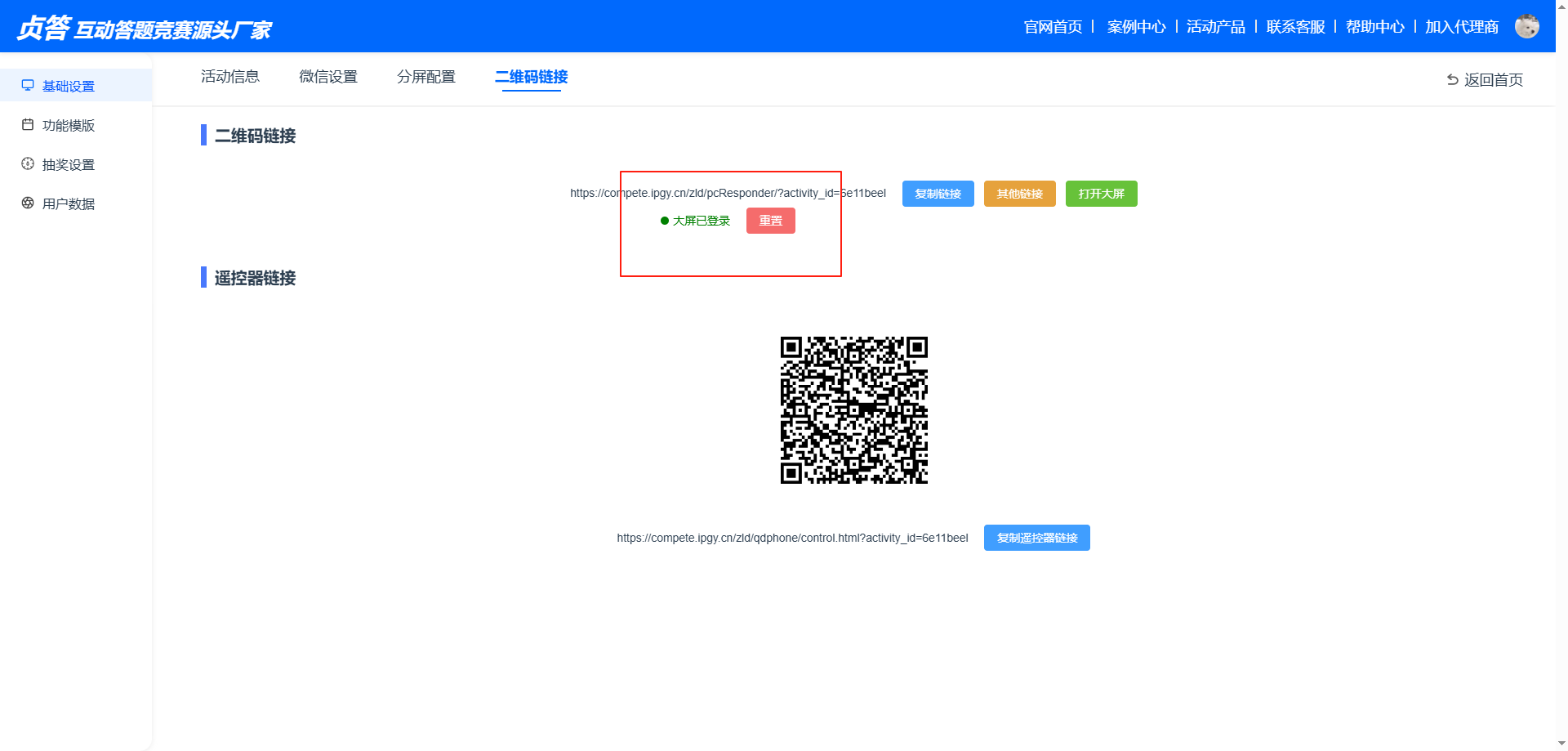Screen dimensions: 1568x751
Task: Select the 二维码链接 tab
Action: tap(532, 77)
